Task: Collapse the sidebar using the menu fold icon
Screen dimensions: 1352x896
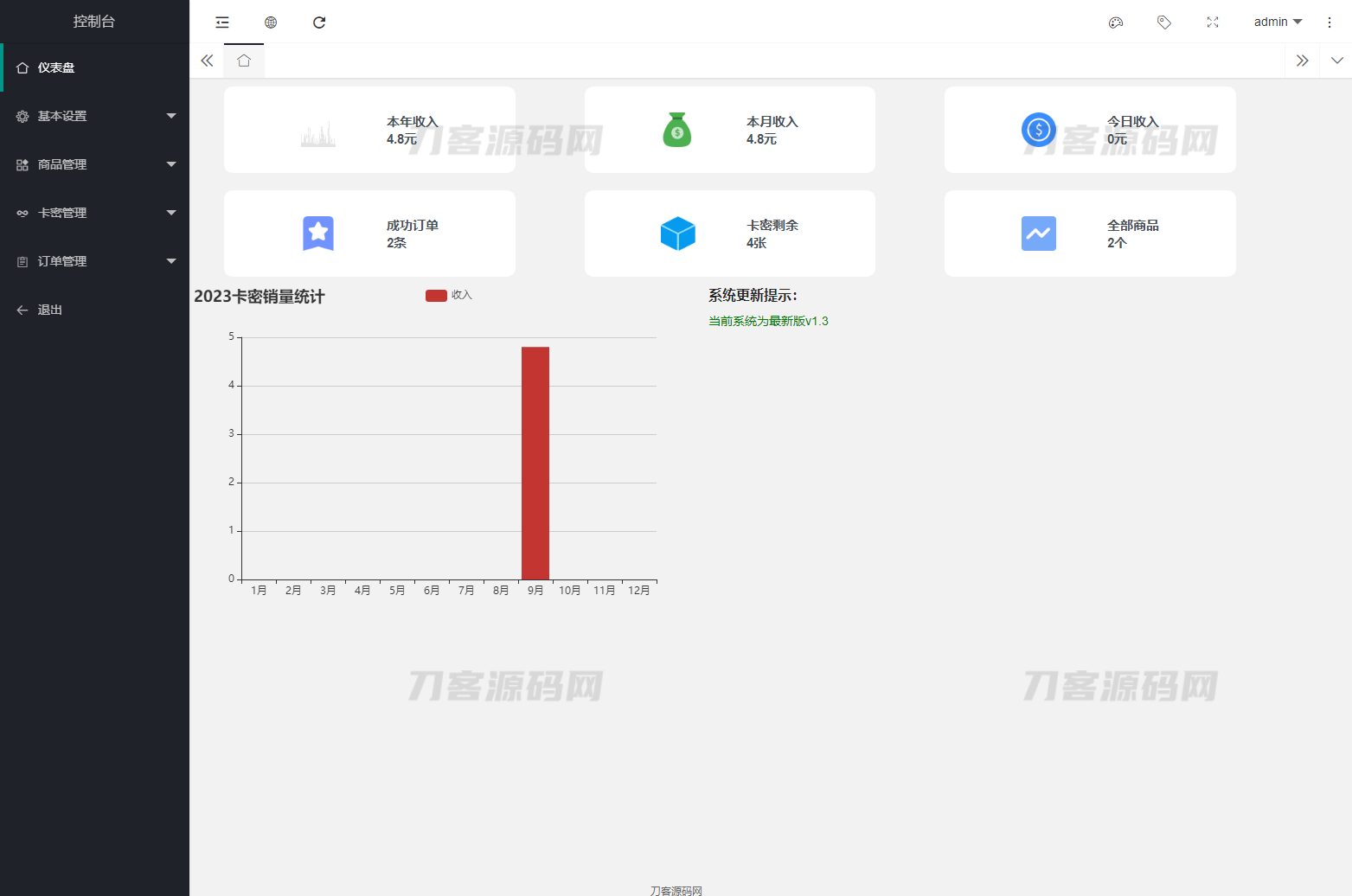Action: [x=222, y=22]
